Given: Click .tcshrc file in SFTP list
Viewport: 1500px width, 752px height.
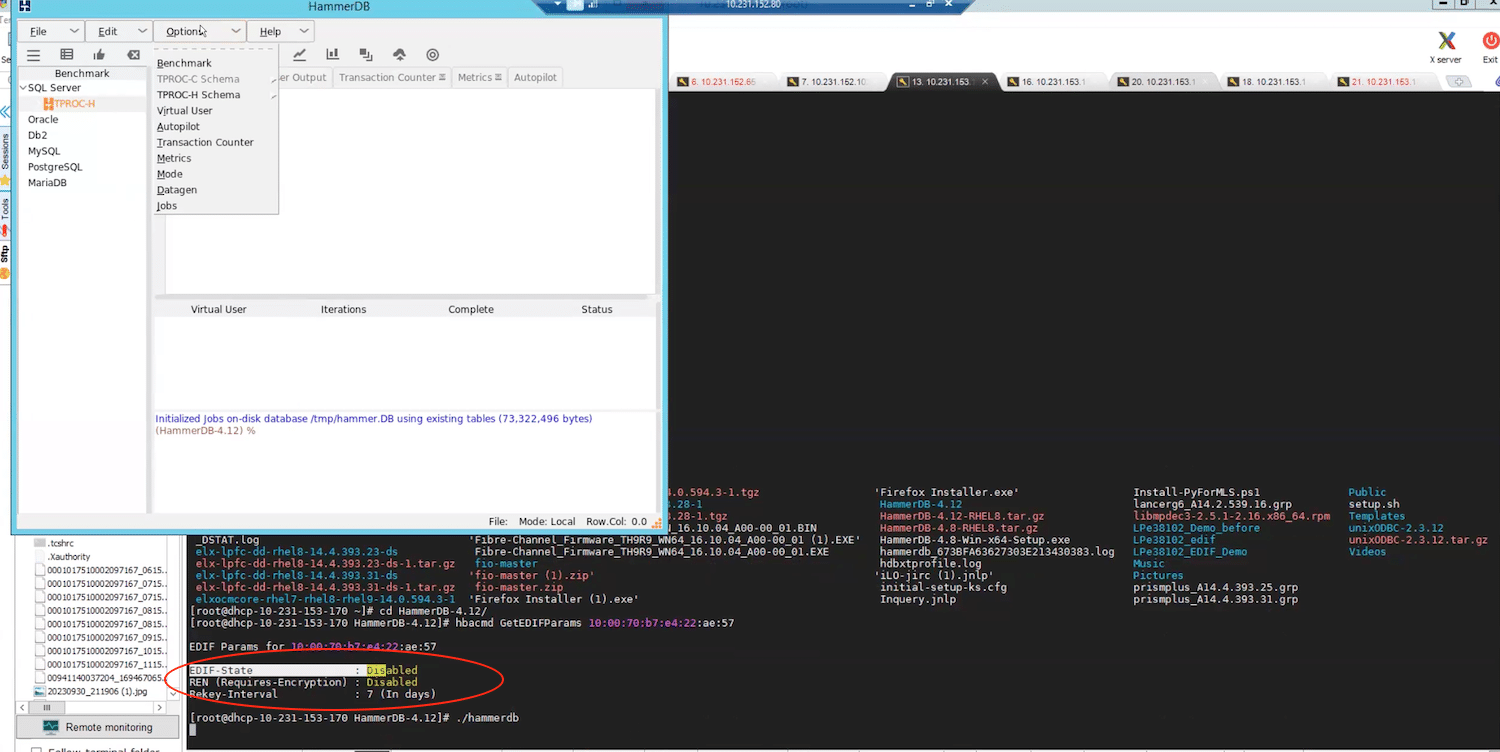Looking at the screenshot, I should pyautogui.click(x=60, y=543).
